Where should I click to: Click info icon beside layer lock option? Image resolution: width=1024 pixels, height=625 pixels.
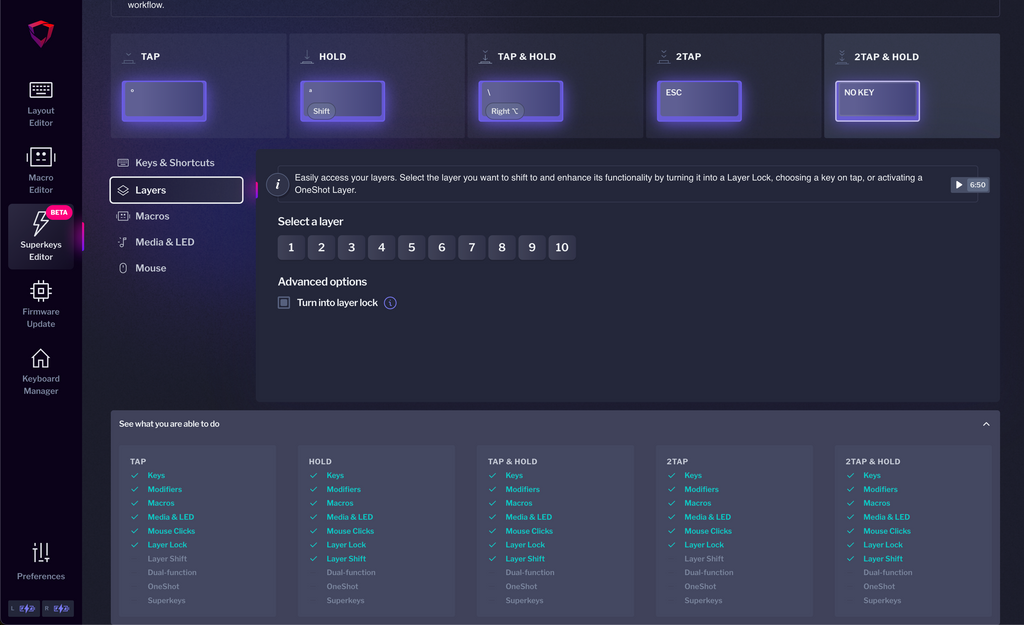click(390, 303)
